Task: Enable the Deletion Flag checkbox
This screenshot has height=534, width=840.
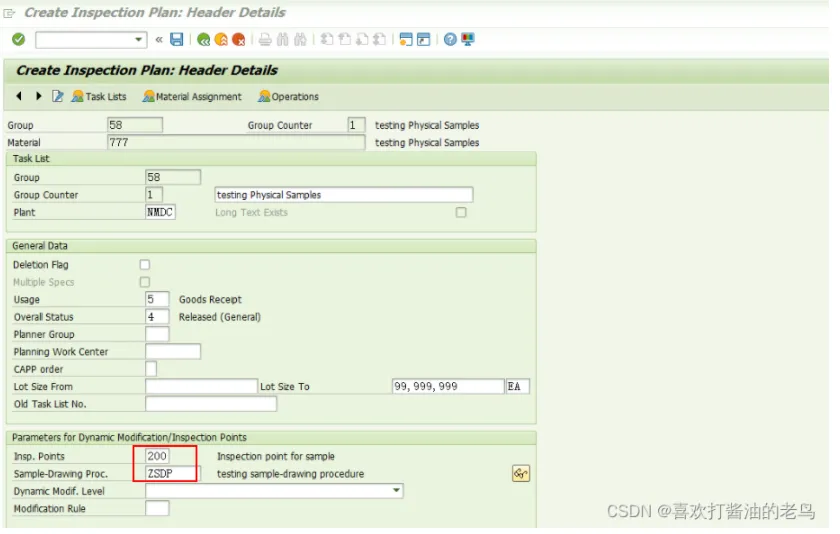Action: click(145, 265)
